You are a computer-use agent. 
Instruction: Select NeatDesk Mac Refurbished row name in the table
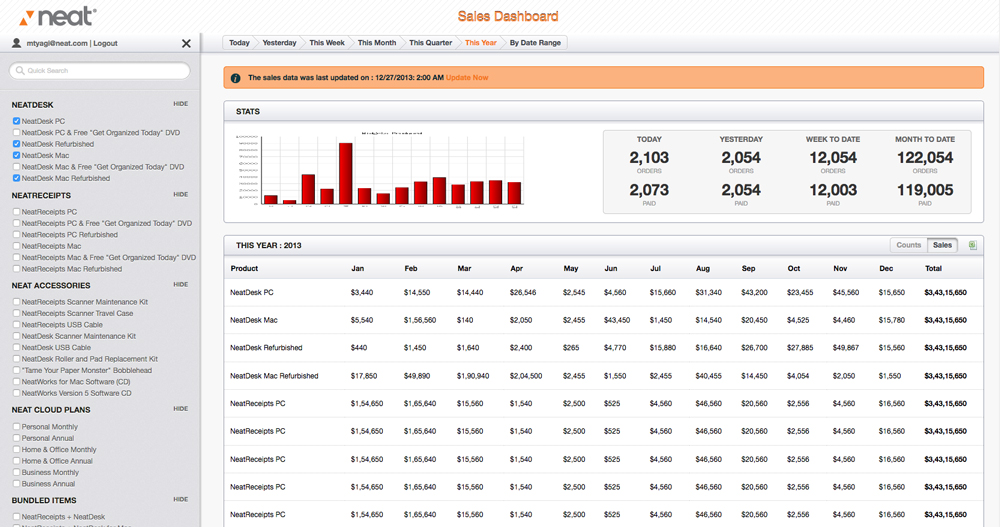[x=274, y=376]
